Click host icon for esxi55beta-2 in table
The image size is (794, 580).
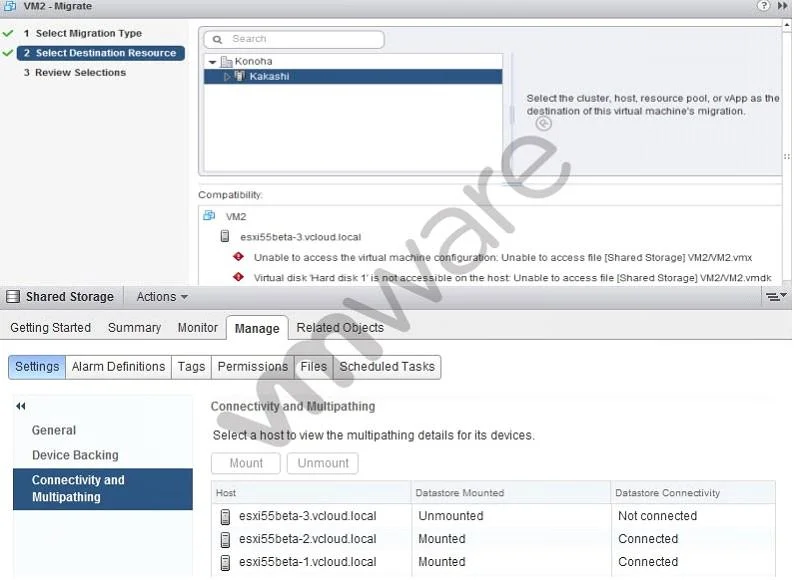[x=225, y=539]
